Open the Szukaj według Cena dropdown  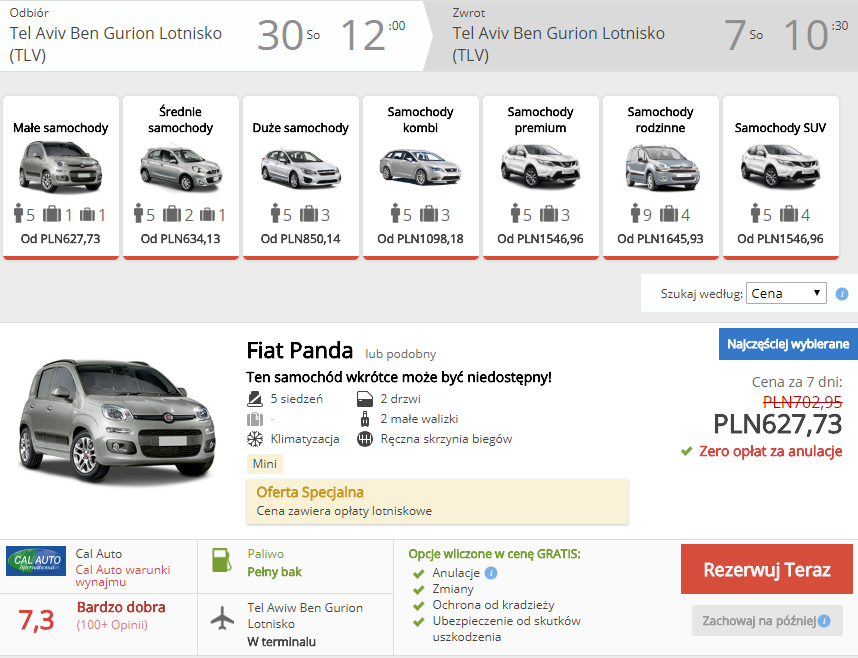pos(786,293)
